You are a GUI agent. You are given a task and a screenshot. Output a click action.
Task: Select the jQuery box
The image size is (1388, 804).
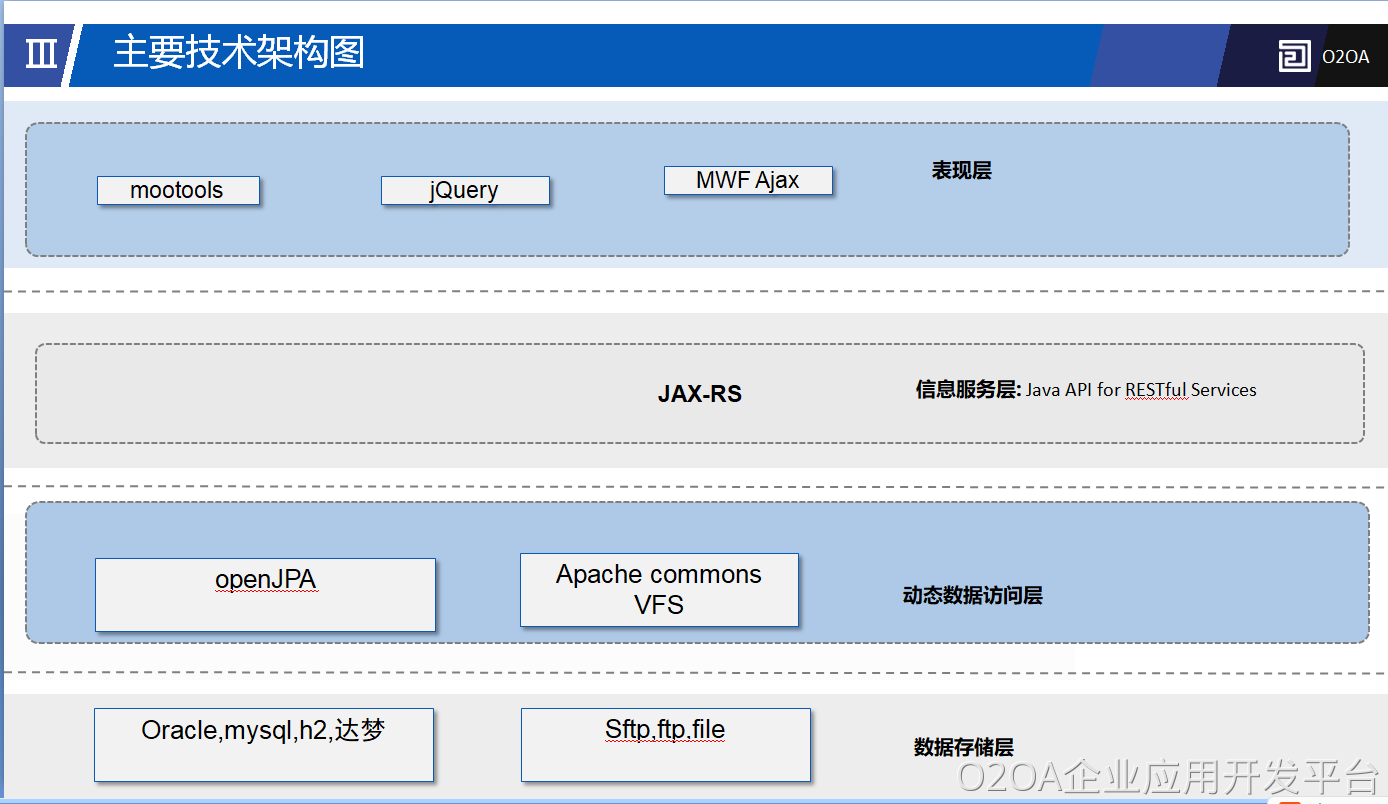(x=465, y=190)
